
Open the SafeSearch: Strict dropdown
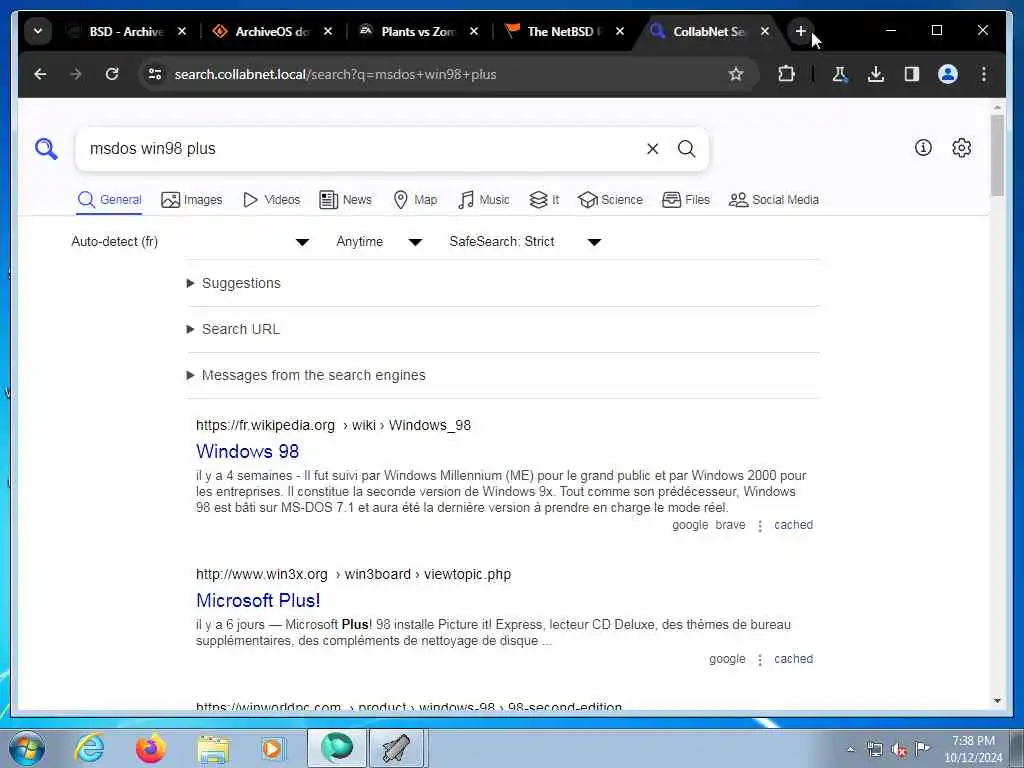pos(525,242)
